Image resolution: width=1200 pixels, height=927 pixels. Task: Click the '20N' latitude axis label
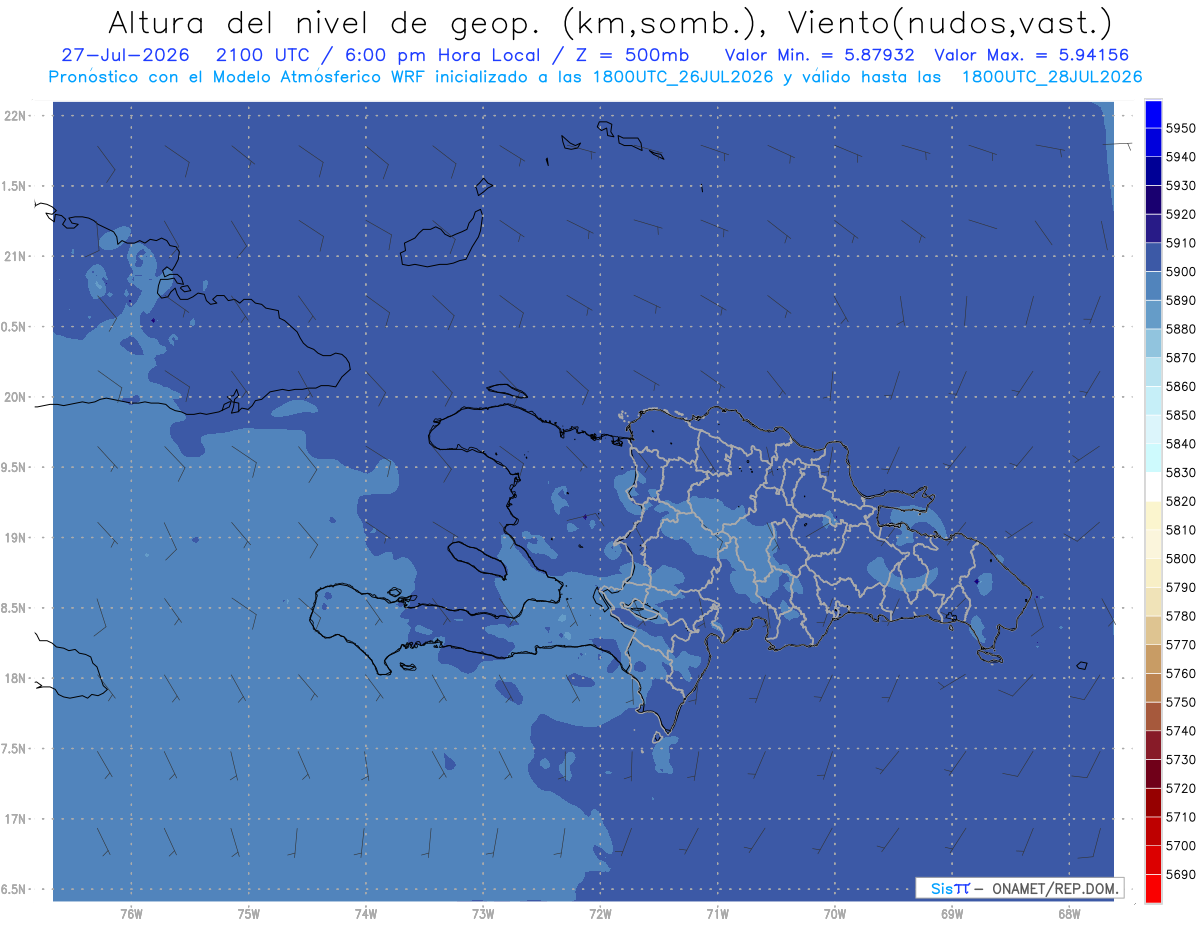pos(14,397)
